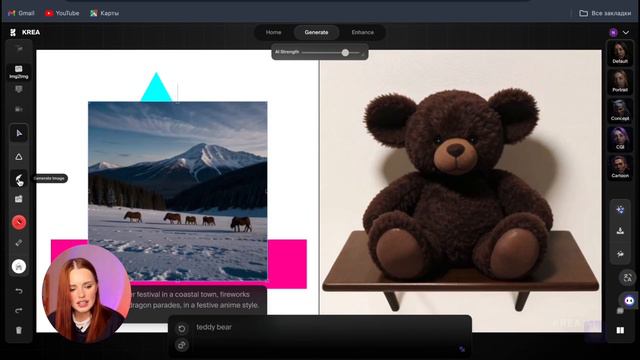Click the sparkle enhance icon
The width and height of the screenshot is (640, 360).
[620, 210]
